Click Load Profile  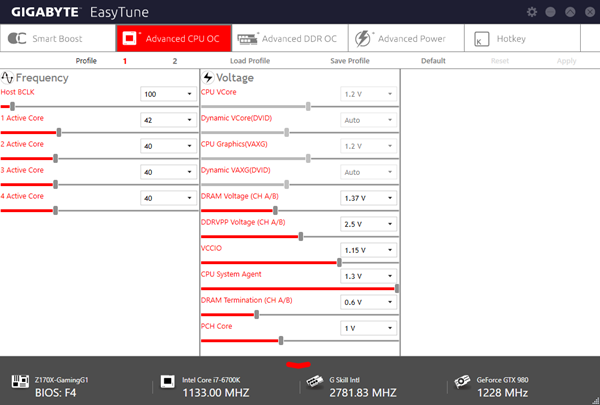pos(250,61)
